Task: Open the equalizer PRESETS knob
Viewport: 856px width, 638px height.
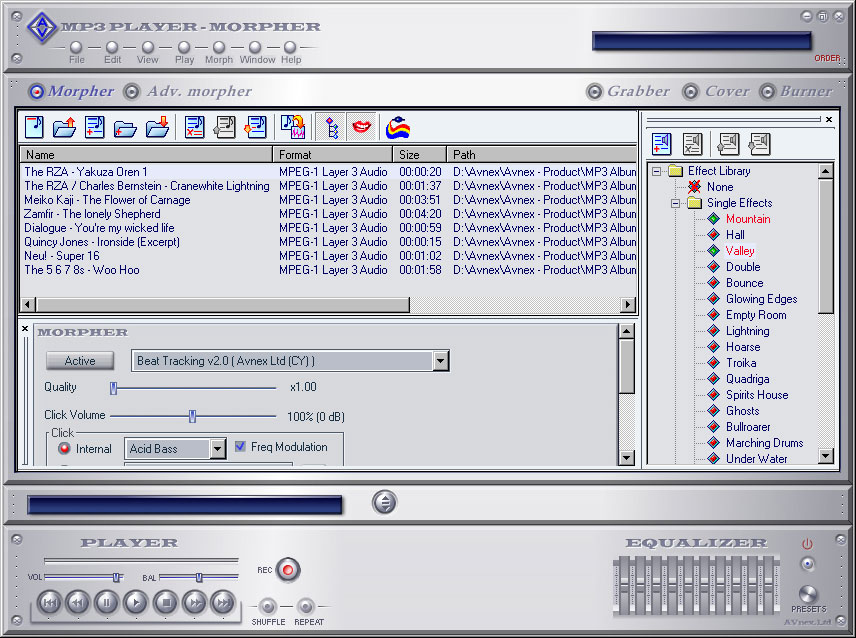Action: point(808,594)
